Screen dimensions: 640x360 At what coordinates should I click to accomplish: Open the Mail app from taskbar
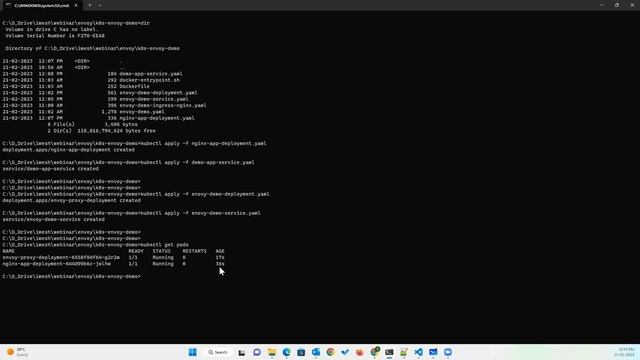click(x=433, y=352)
